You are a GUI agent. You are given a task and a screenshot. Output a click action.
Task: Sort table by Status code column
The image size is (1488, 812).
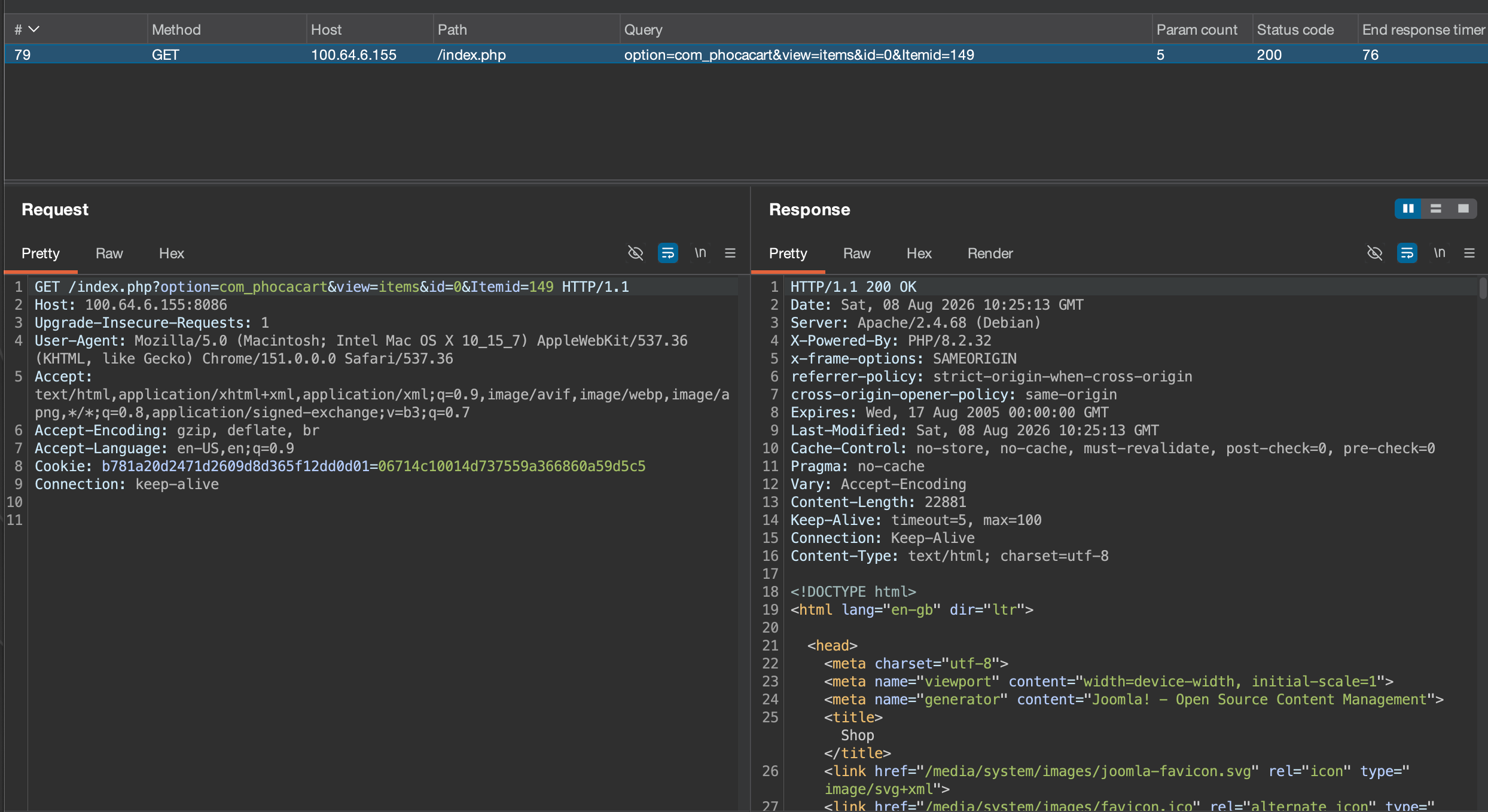pyautogui.click(x=1305, y=29)
